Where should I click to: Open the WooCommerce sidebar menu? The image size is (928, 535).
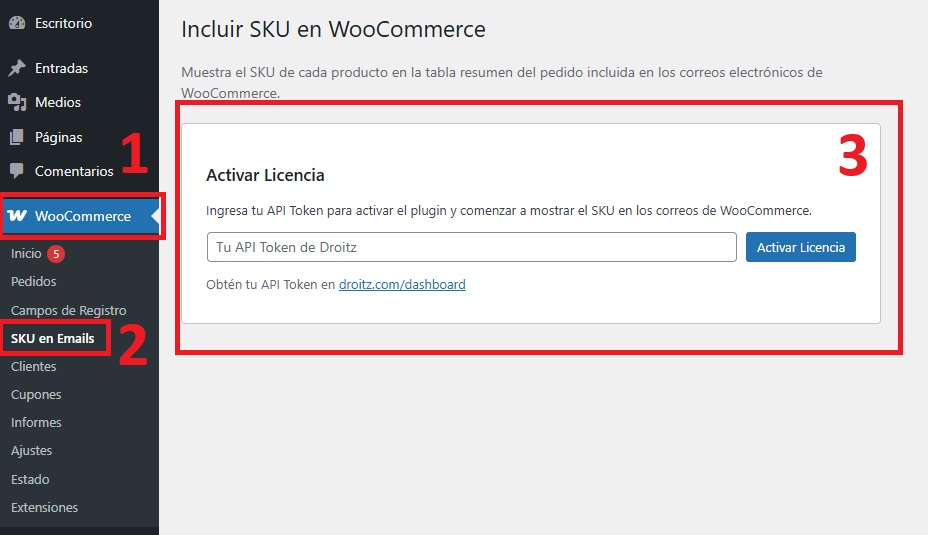pyautogui.click(x=82, y=216)
